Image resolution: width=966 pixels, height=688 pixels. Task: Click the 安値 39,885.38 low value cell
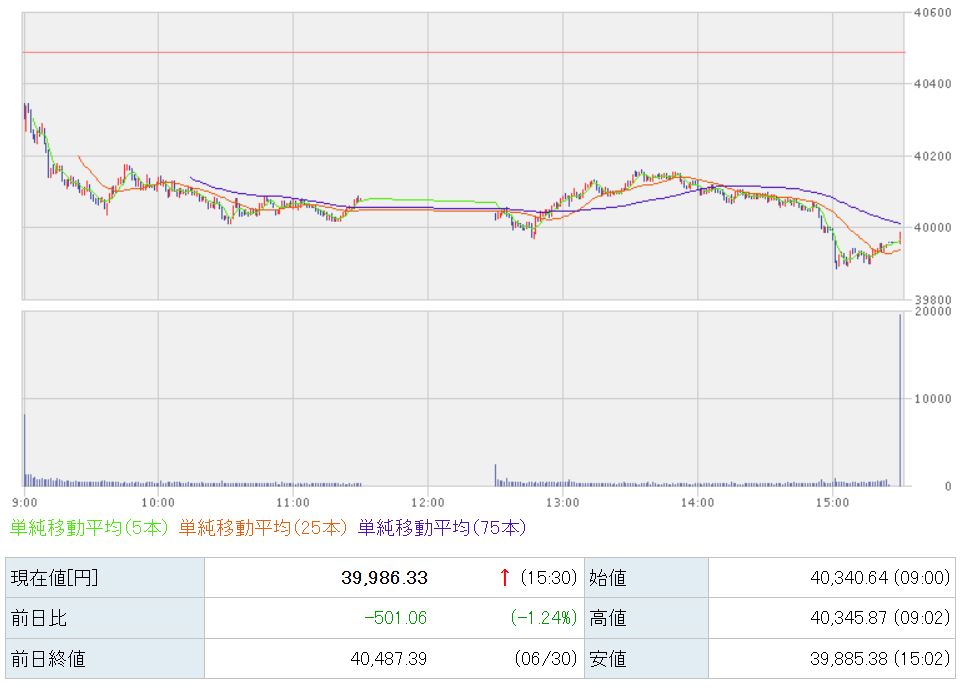(832, 658)
